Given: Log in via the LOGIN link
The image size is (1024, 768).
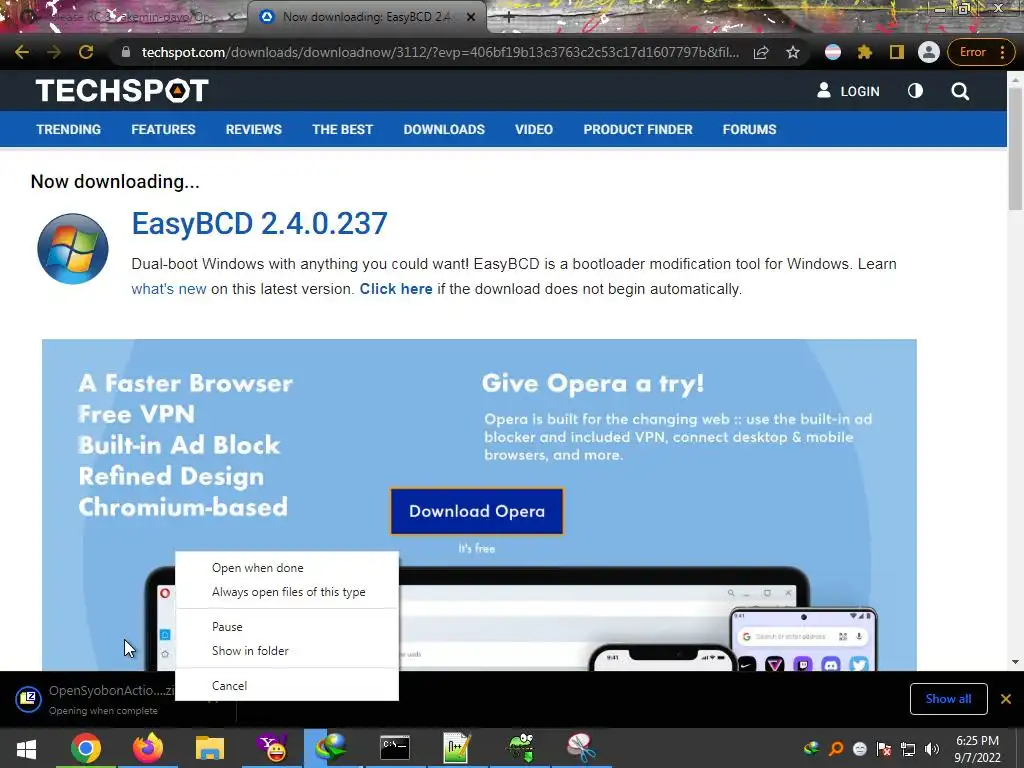Looking at the screenshot, I should (x=848, y=91).
